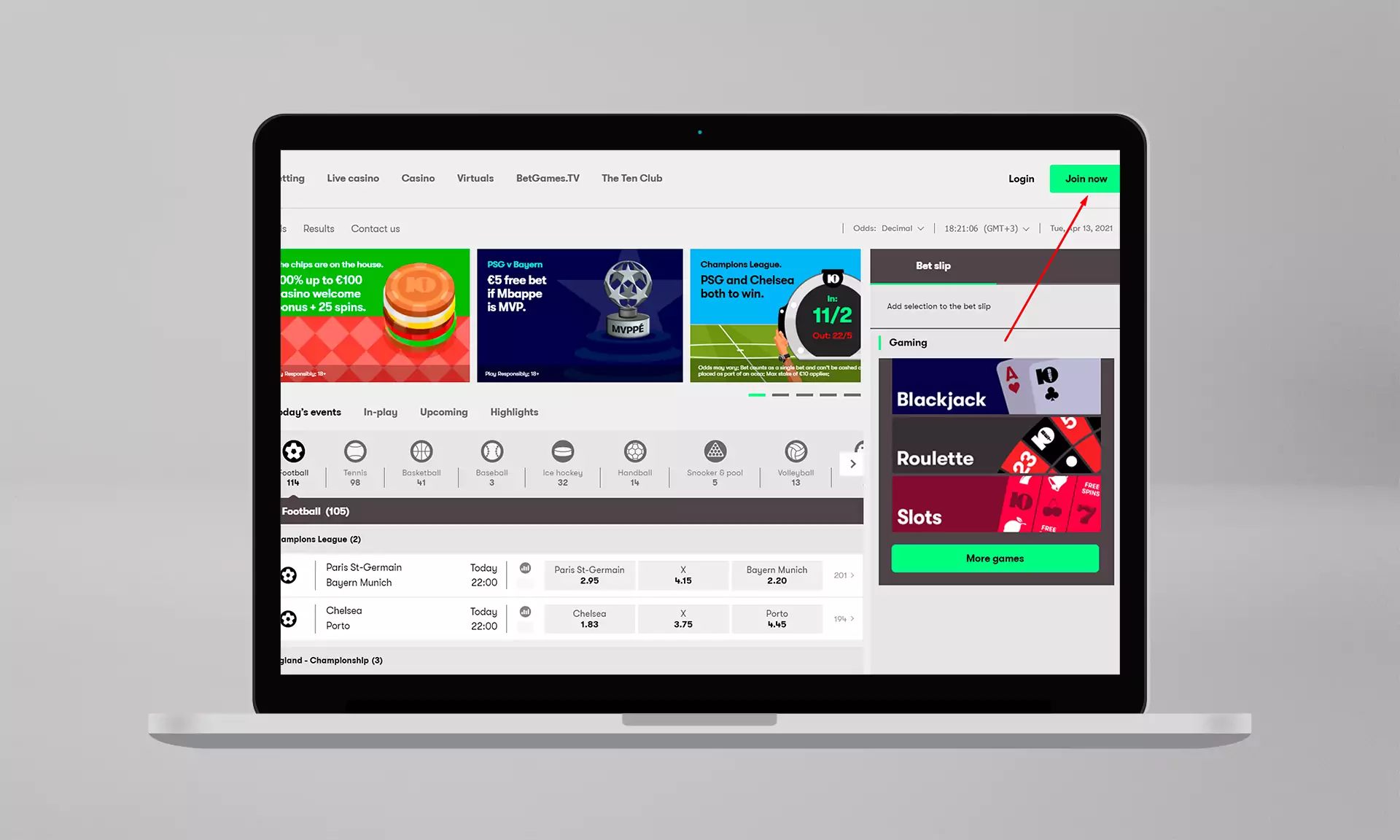Click the More games button
The height and width of the screenshot is (840, 1400).
pyautogui.click(x=994, y=558)
